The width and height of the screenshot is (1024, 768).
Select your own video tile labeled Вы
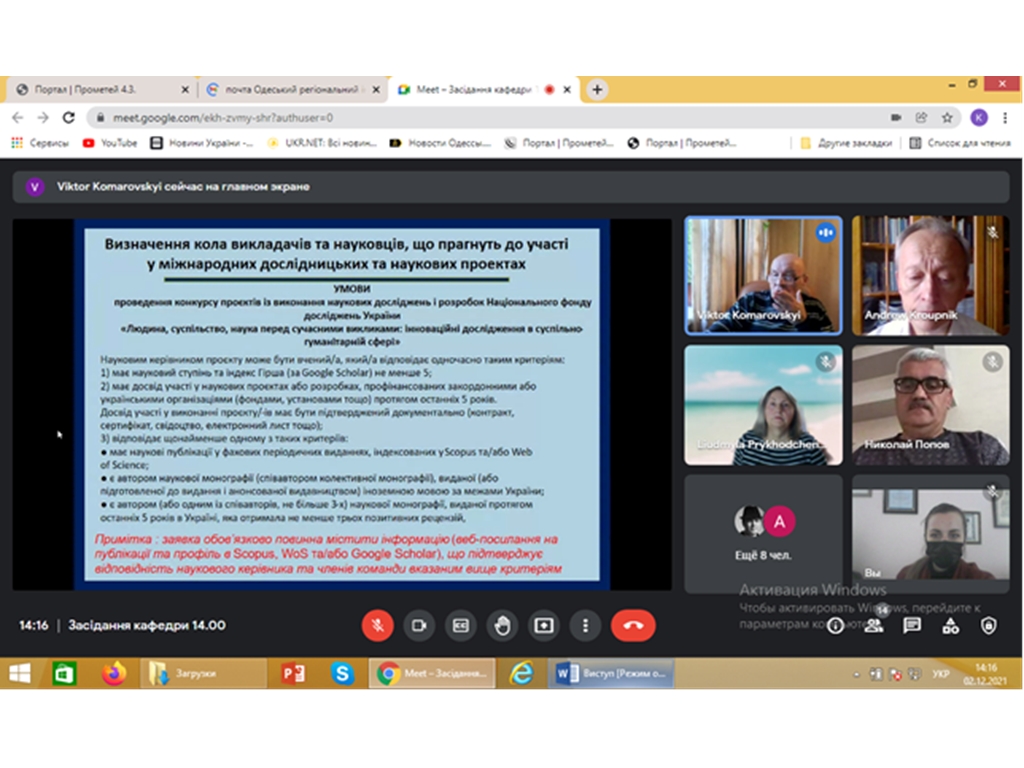click(x=931, y=534)
